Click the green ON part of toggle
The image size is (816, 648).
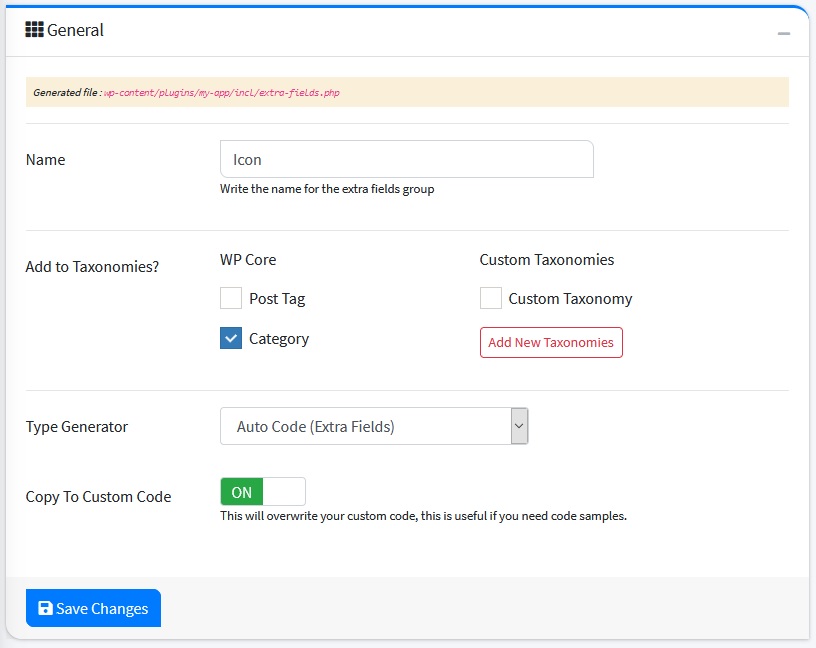242,492
